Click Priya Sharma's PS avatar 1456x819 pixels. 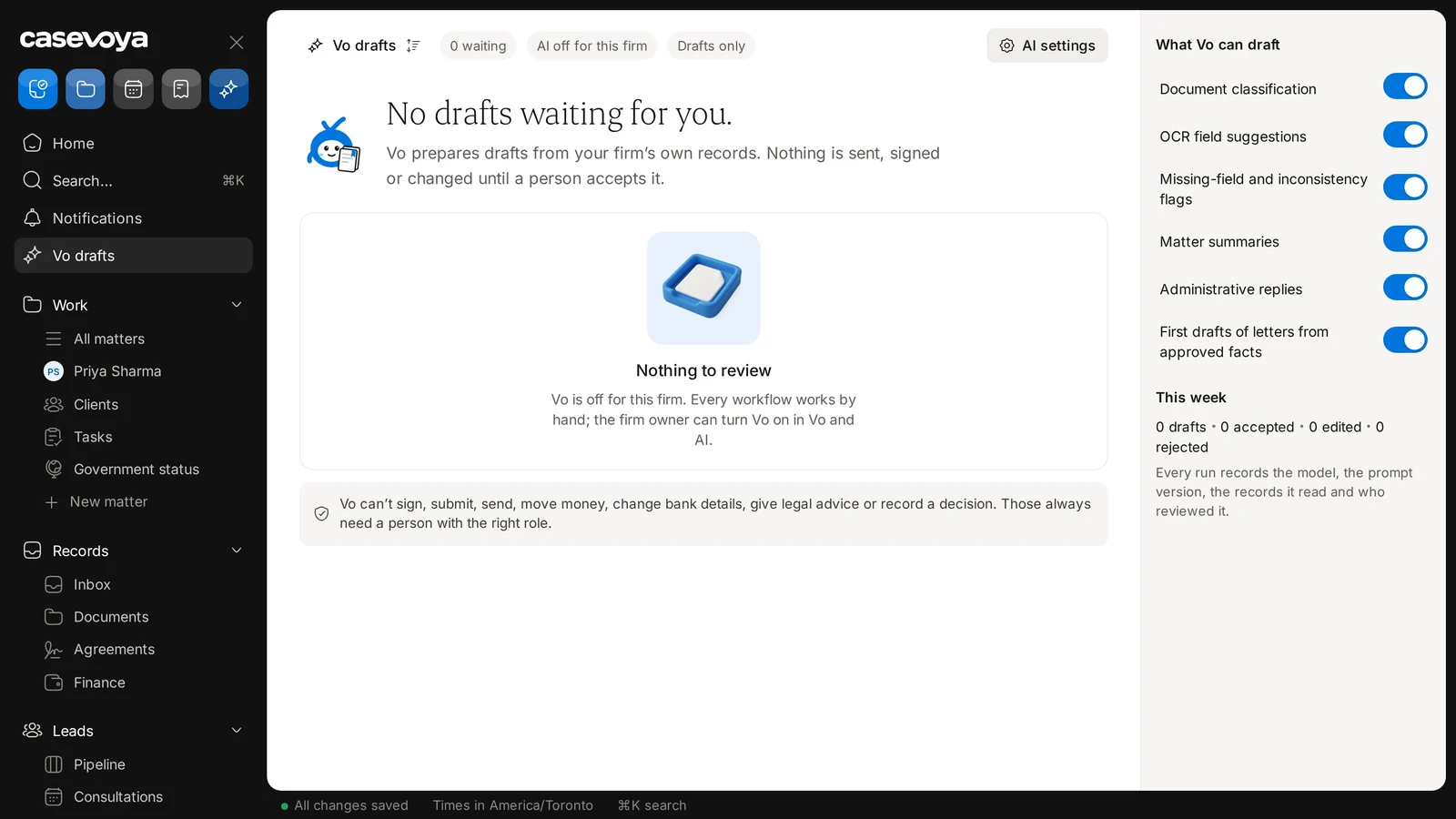click(x=54, y=371)
